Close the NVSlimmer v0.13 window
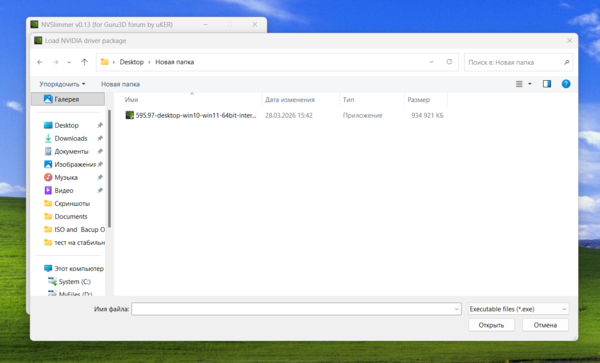The image size is (600, 363). click(255, 24)
